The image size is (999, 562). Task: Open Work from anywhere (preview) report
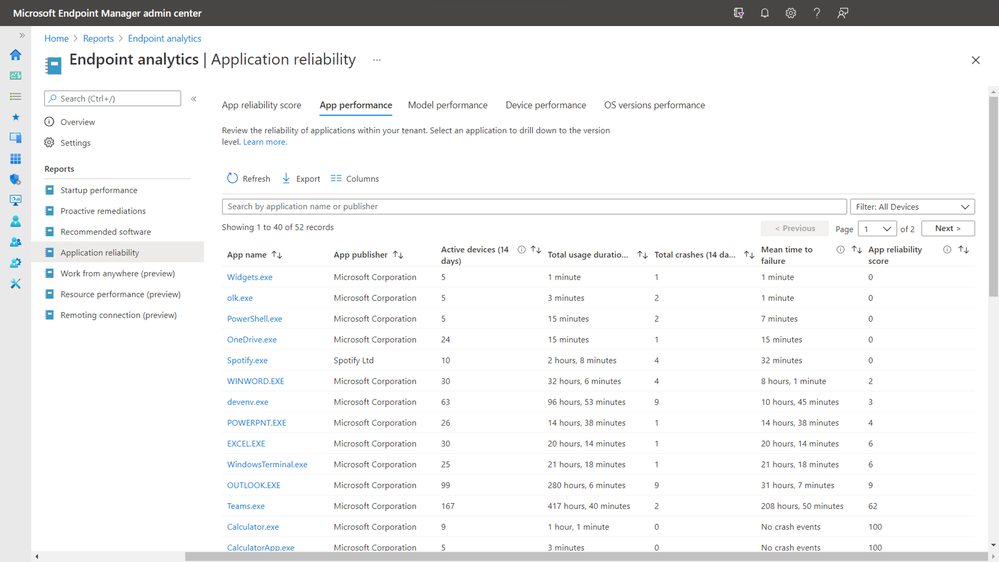pyautogui.click(x=117, y=273)
